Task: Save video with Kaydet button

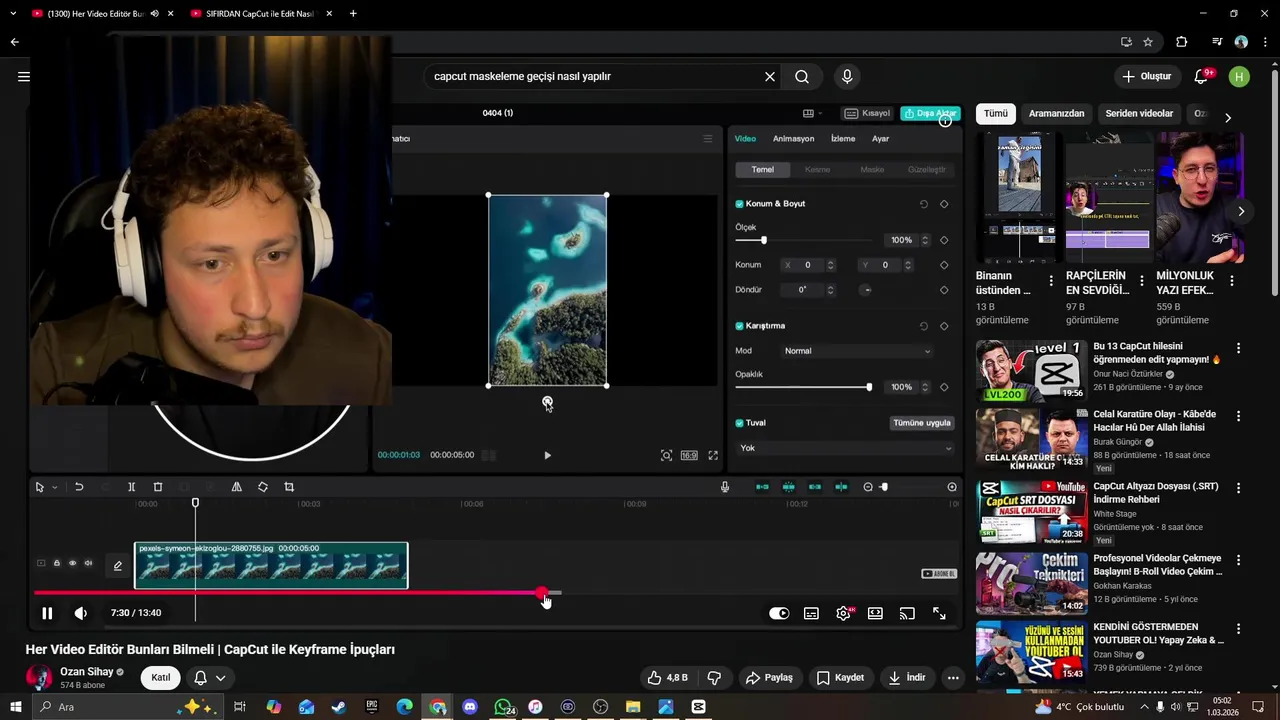Action: pos(840,677)
